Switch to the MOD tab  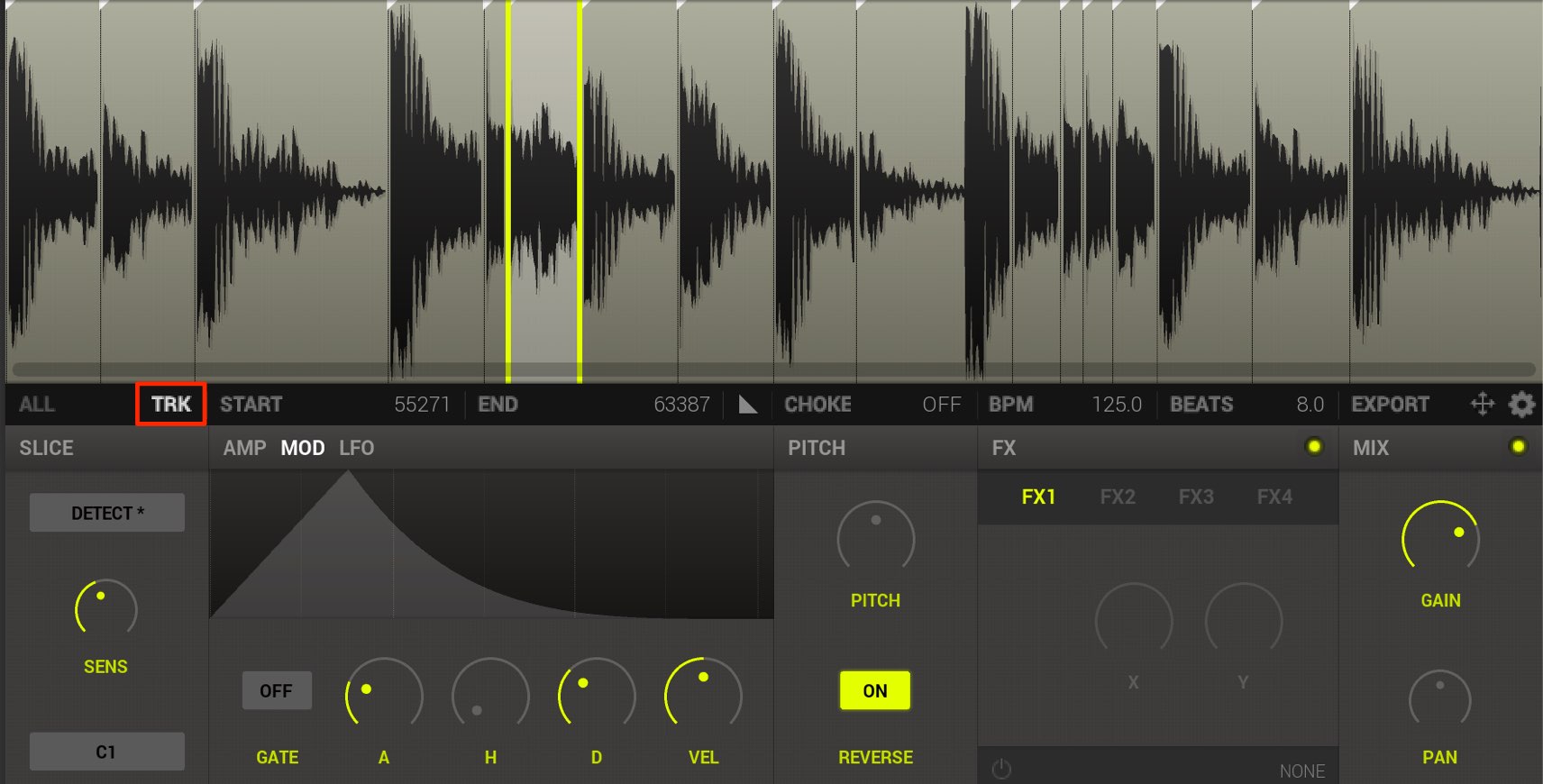point(303,448)
